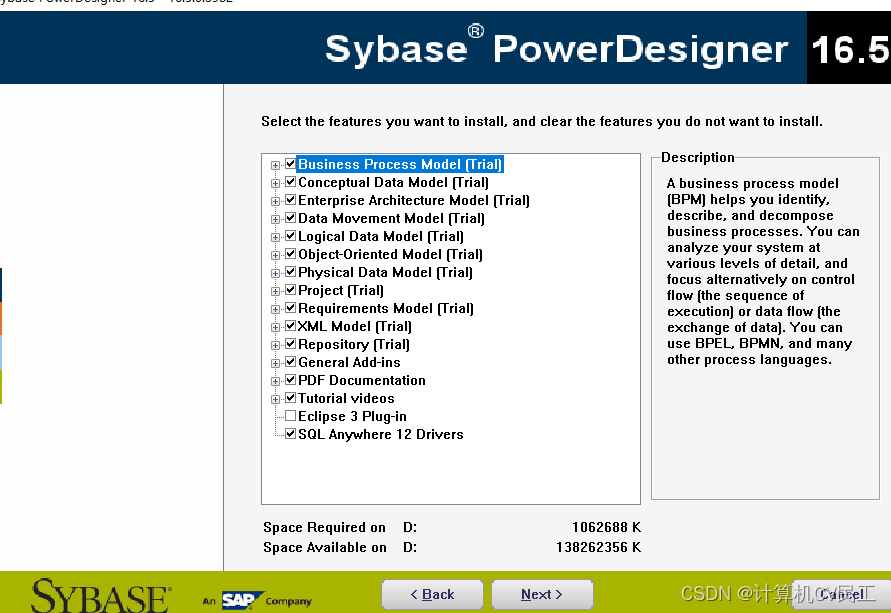This screenshot has width=891, height=613.
Task: Uncheck PDF Documentation checkbox
Action: tap(290, 380)
